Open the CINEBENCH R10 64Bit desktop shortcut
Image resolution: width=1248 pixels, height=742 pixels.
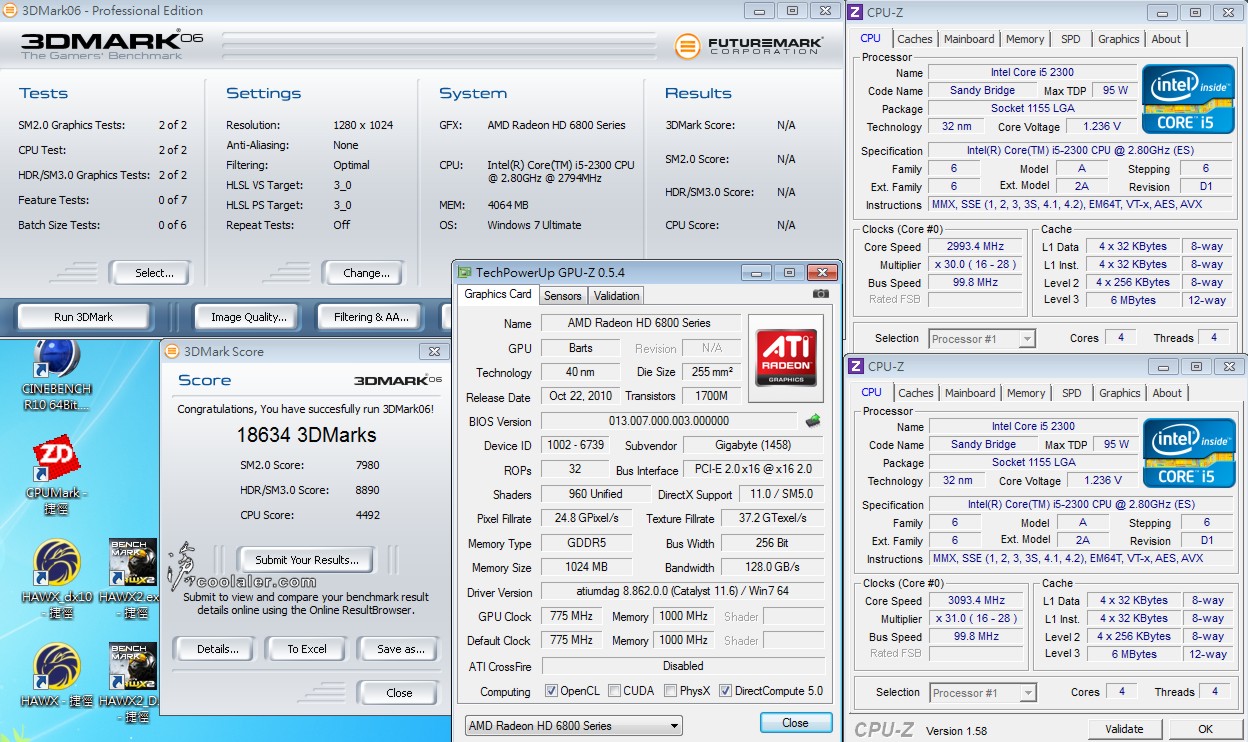point(56,375)
